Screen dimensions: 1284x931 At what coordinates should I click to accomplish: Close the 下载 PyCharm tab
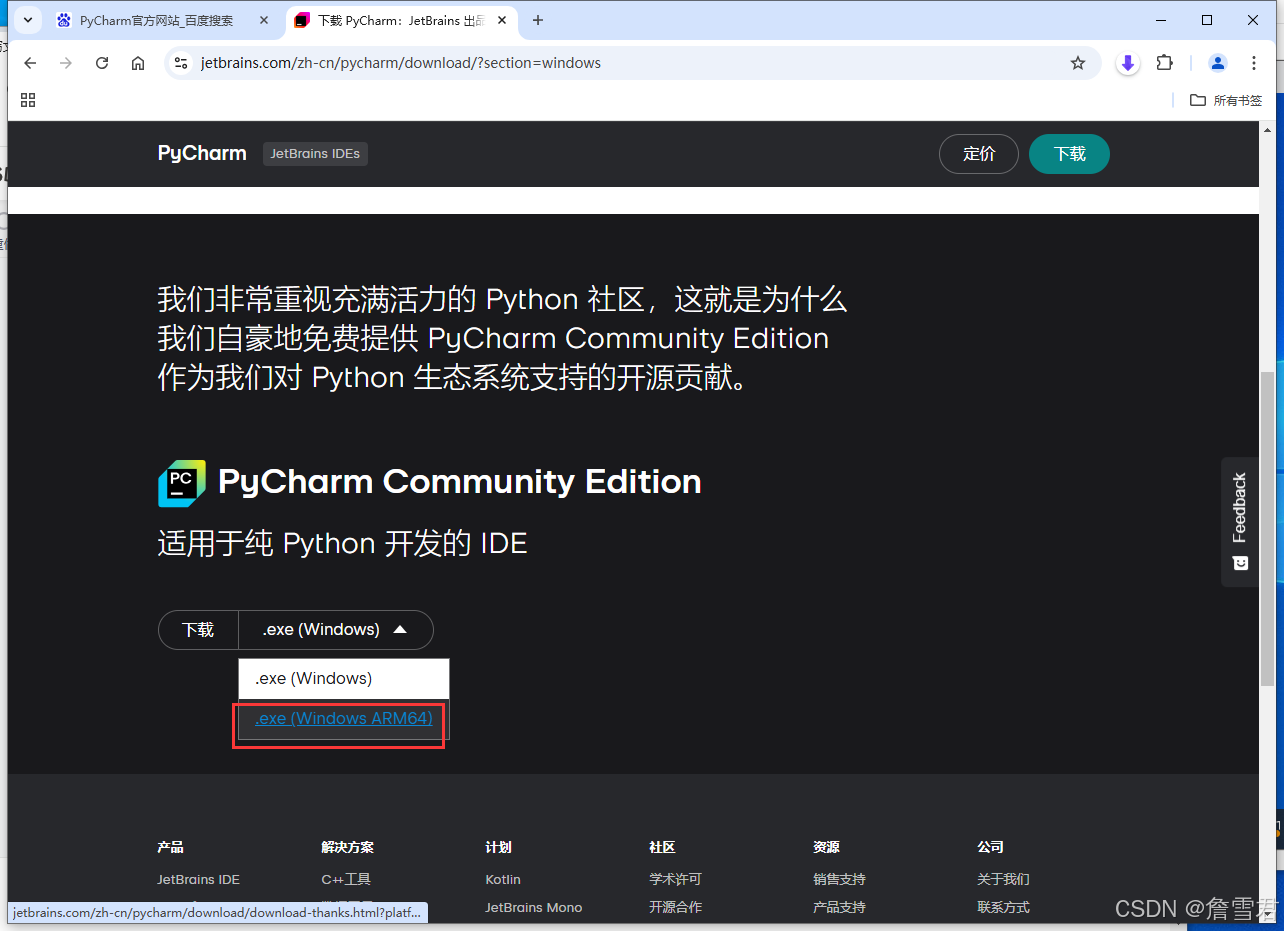tap(502, 20)
